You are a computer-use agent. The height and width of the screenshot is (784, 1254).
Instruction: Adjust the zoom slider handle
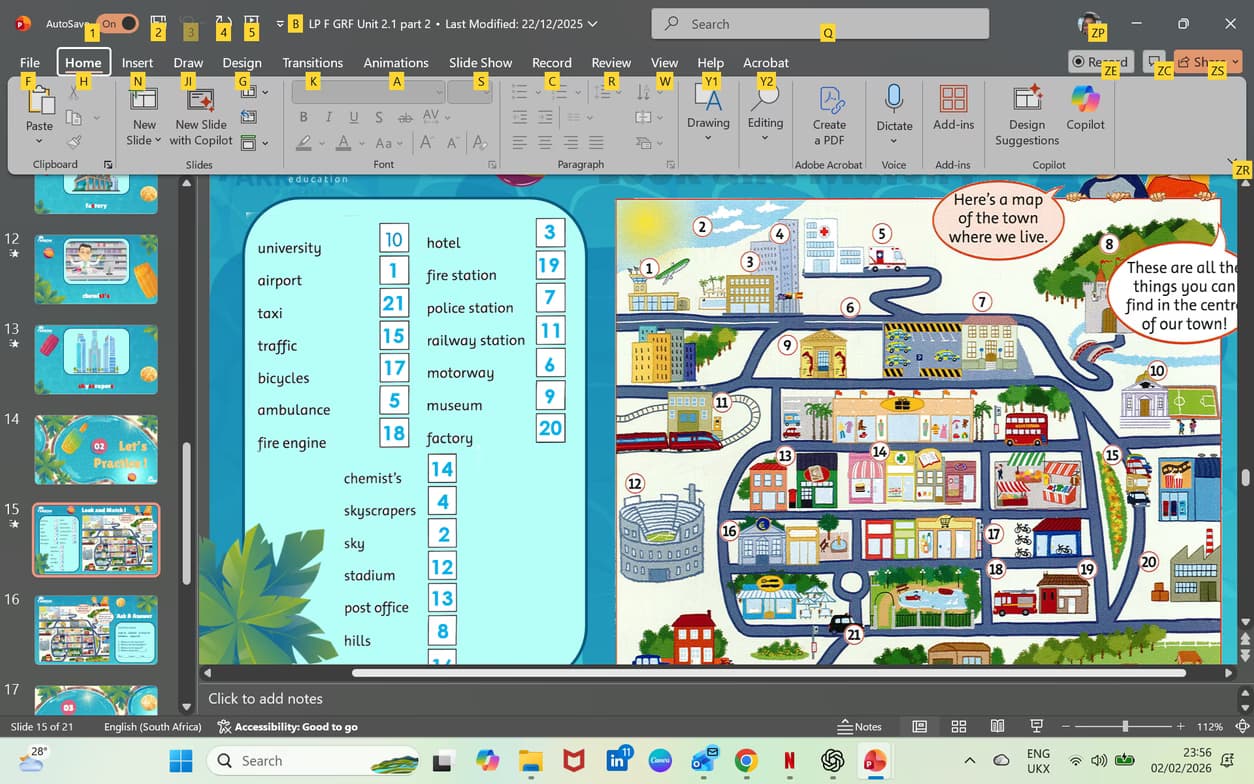tap(1125, 726)
